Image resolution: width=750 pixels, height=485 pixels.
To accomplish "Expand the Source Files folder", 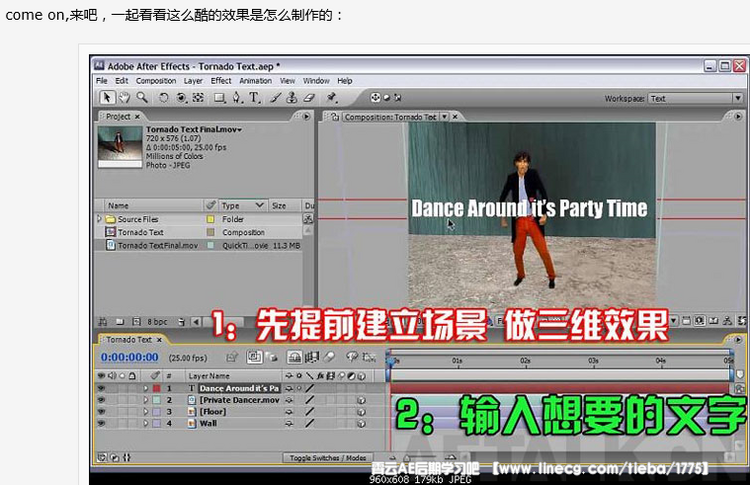I will tap(99, 219).
